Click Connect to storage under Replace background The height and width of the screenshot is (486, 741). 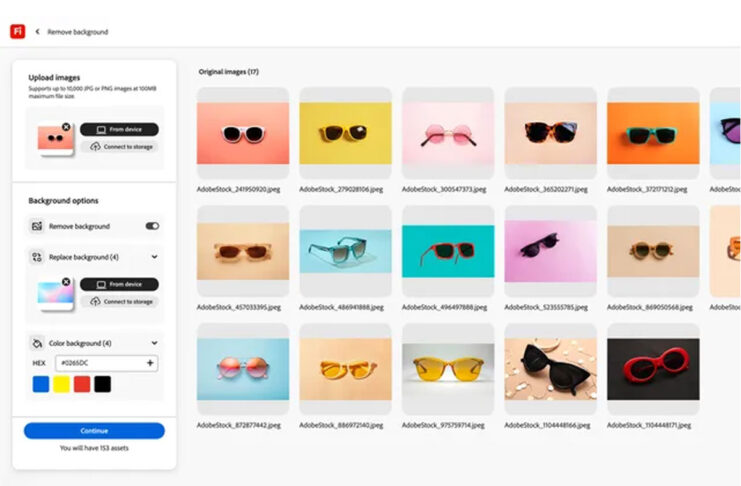[119, 301]
